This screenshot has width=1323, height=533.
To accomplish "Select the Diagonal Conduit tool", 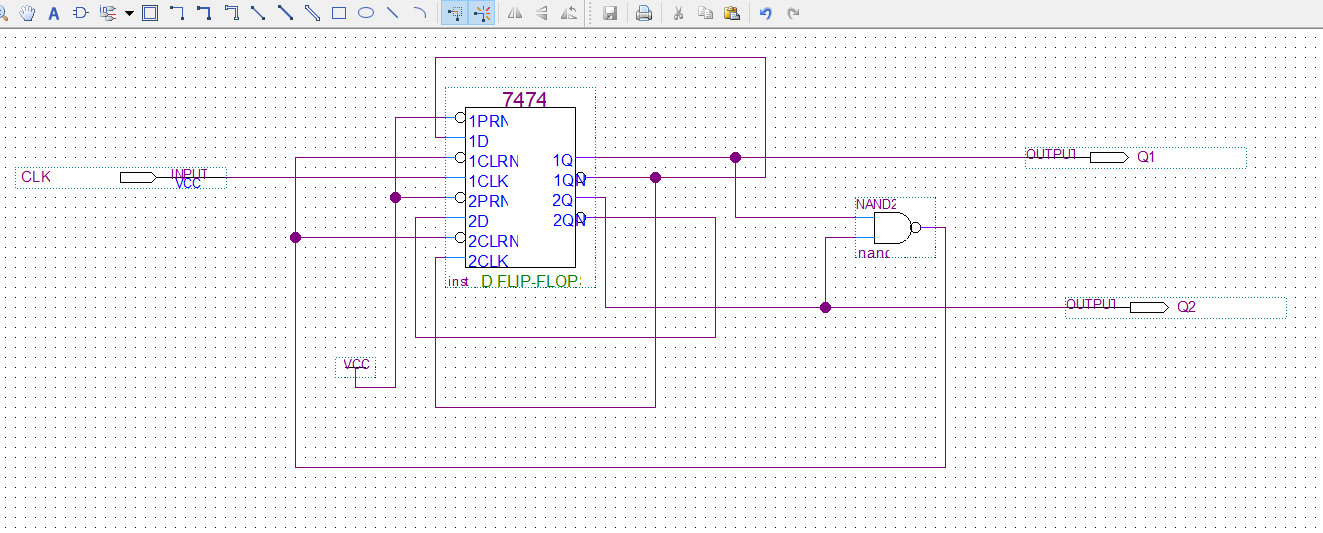I will tap(312, 13).
